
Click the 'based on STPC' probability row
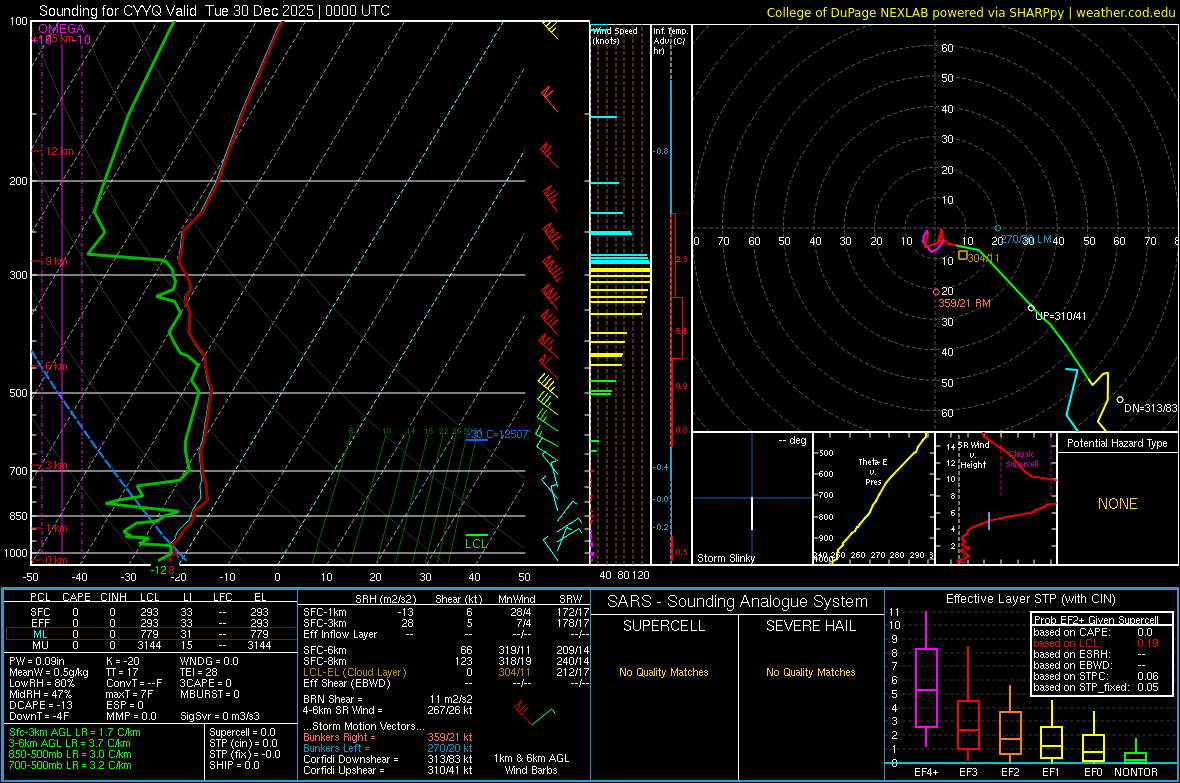point(1096,676)
